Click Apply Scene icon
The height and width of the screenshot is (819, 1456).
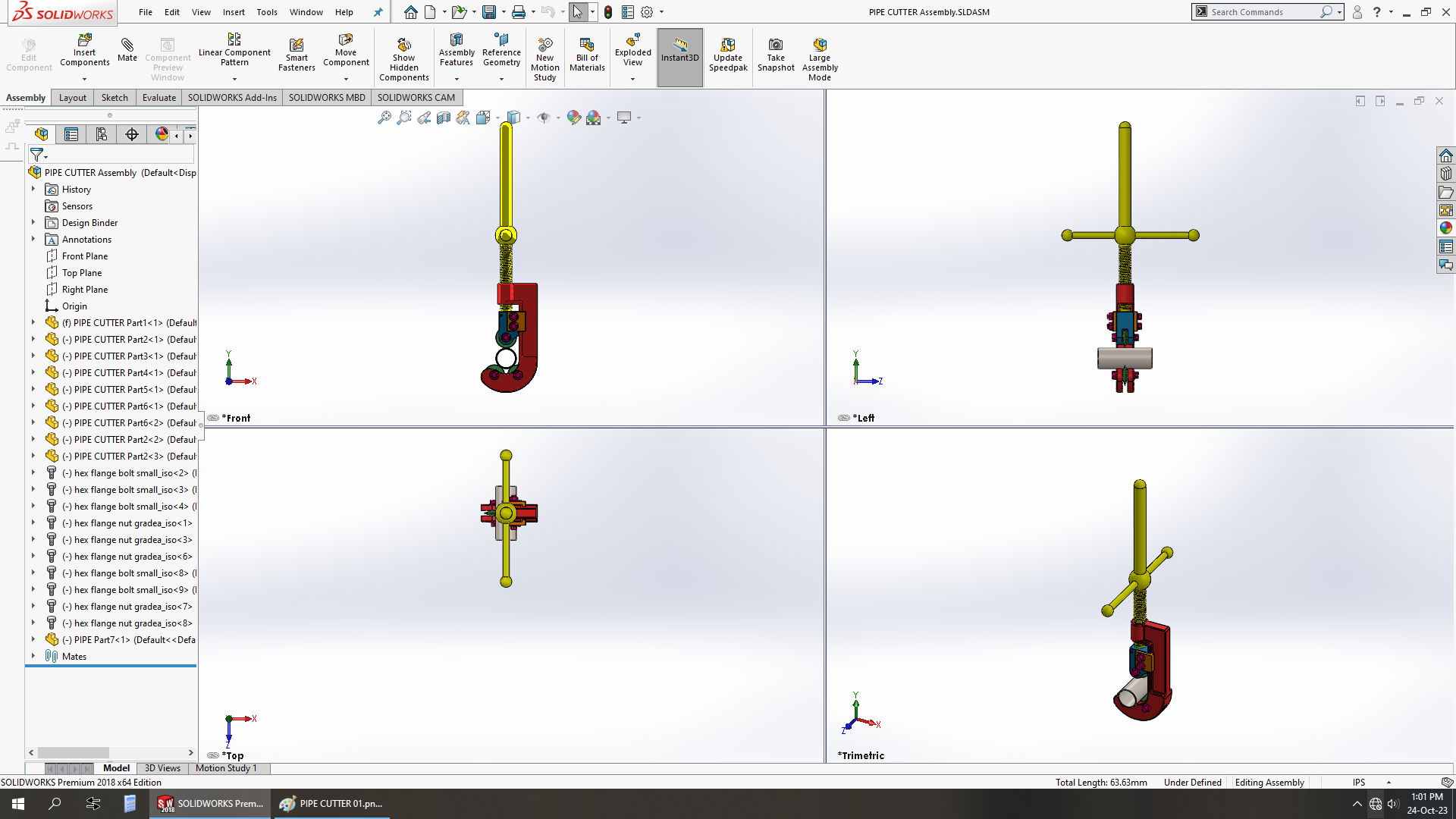point(594,118)
